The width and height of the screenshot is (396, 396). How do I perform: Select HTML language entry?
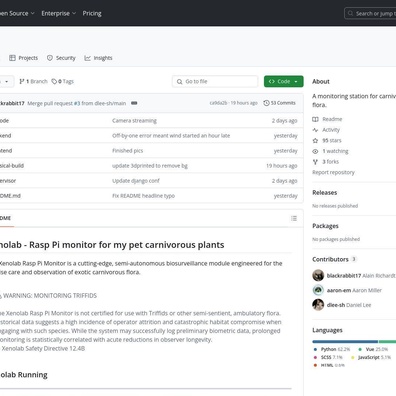329,365
